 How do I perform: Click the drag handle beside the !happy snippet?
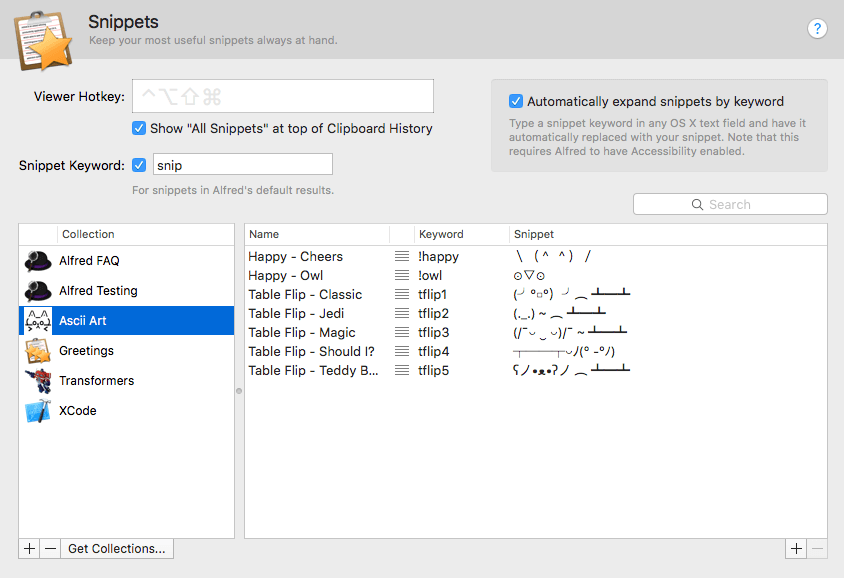point(400,256)
